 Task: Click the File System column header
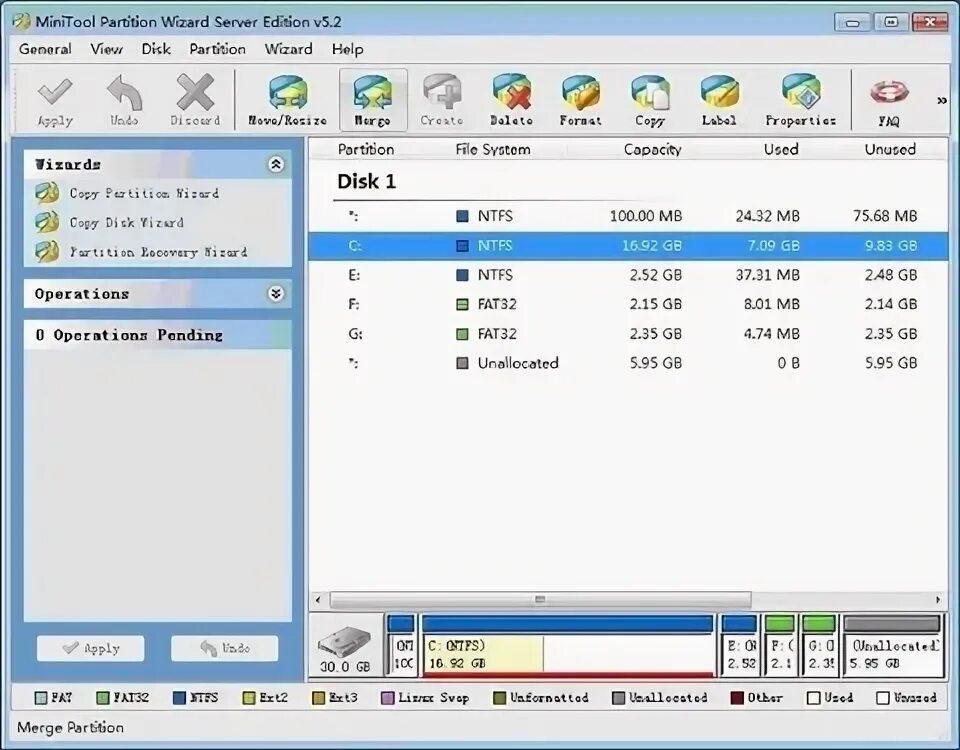(x=493, y=149)
